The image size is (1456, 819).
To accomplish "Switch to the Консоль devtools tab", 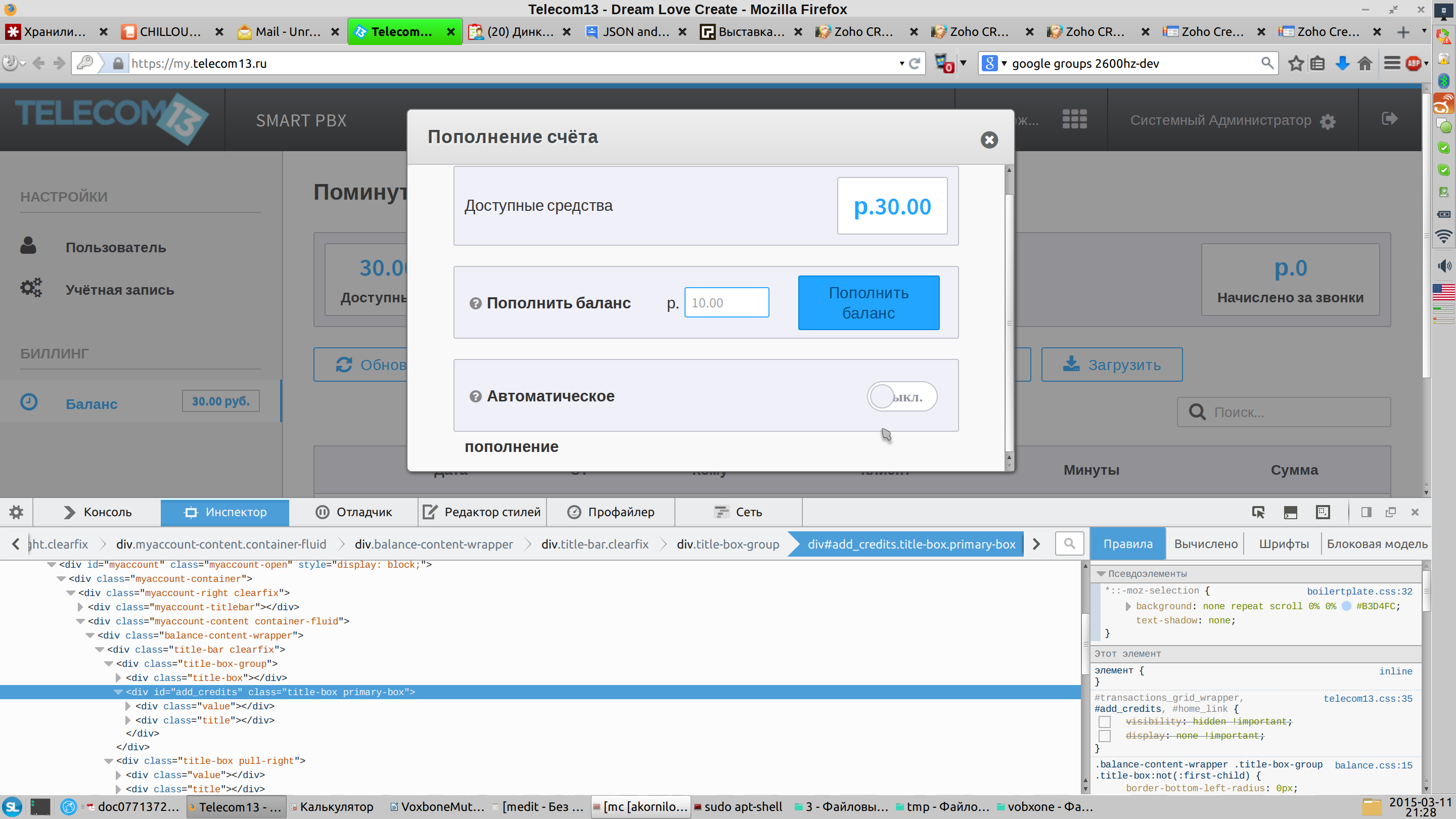I will coord(97,512).
